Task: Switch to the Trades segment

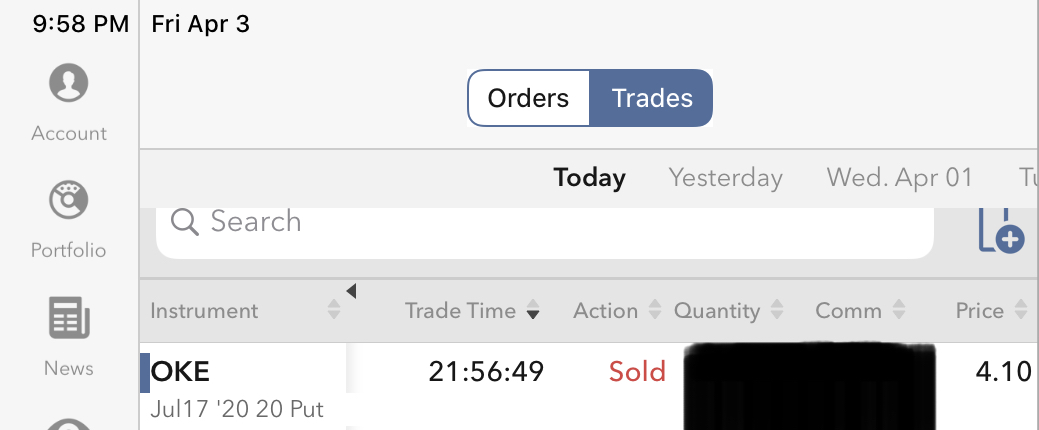Action: (652, 98)
